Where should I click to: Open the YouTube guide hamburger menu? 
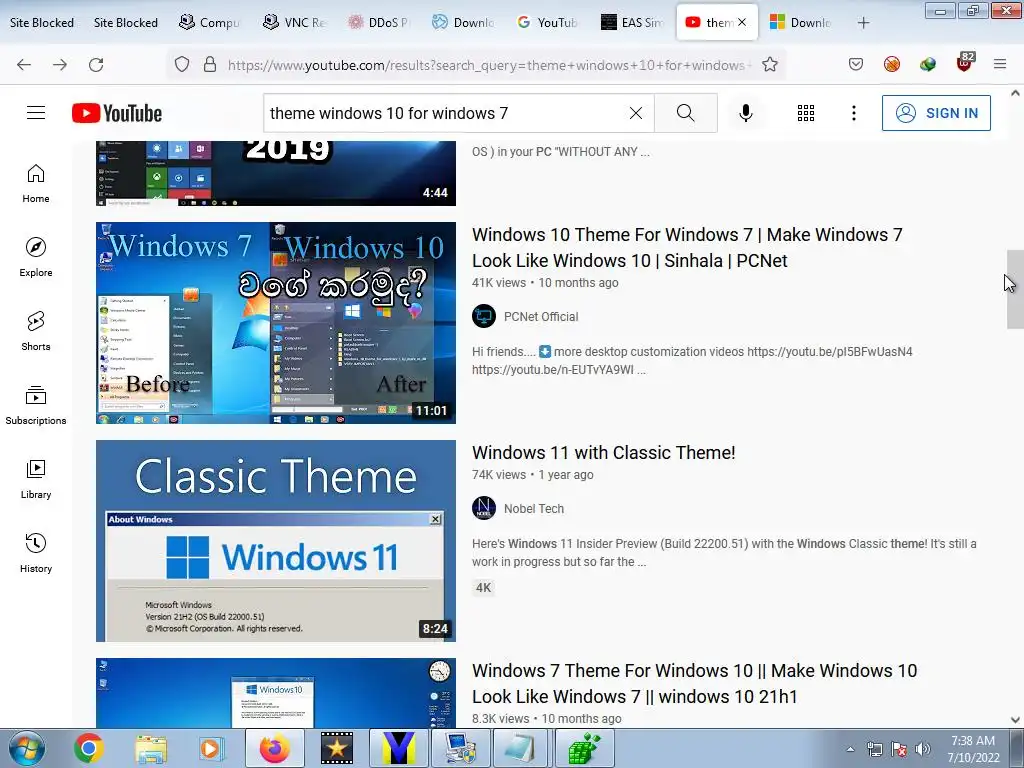36,113
